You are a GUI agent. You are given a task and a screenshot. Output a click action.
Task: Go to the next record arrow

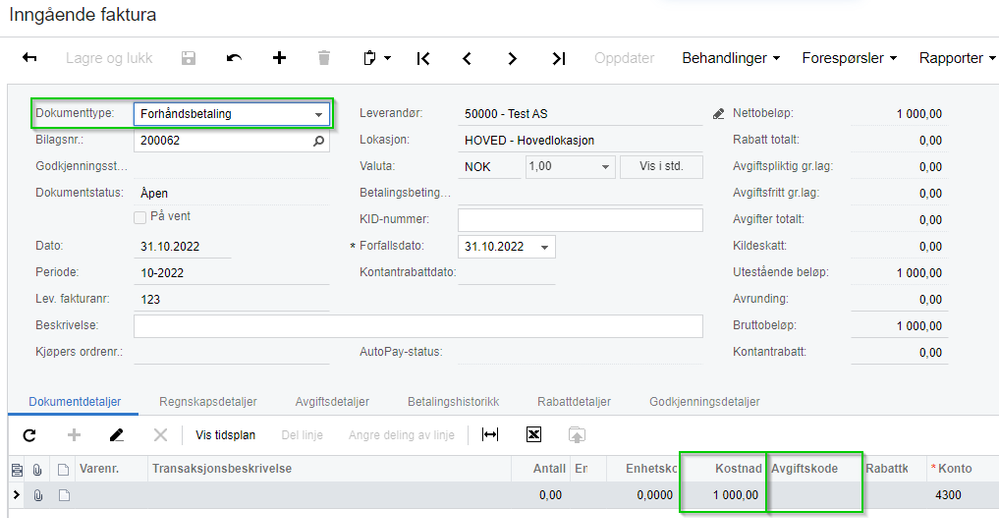[x=512, y=59]
